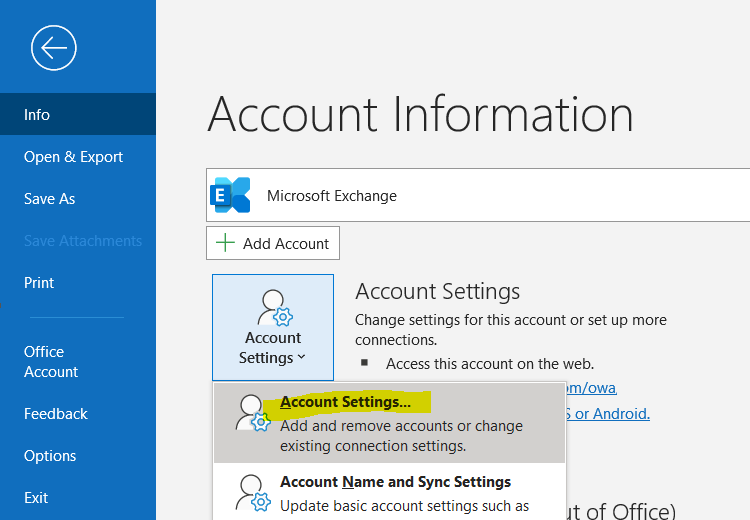Click 'Add and remove accounts' description text
Screen dimensions: 750x520
[x=401, y=436]
